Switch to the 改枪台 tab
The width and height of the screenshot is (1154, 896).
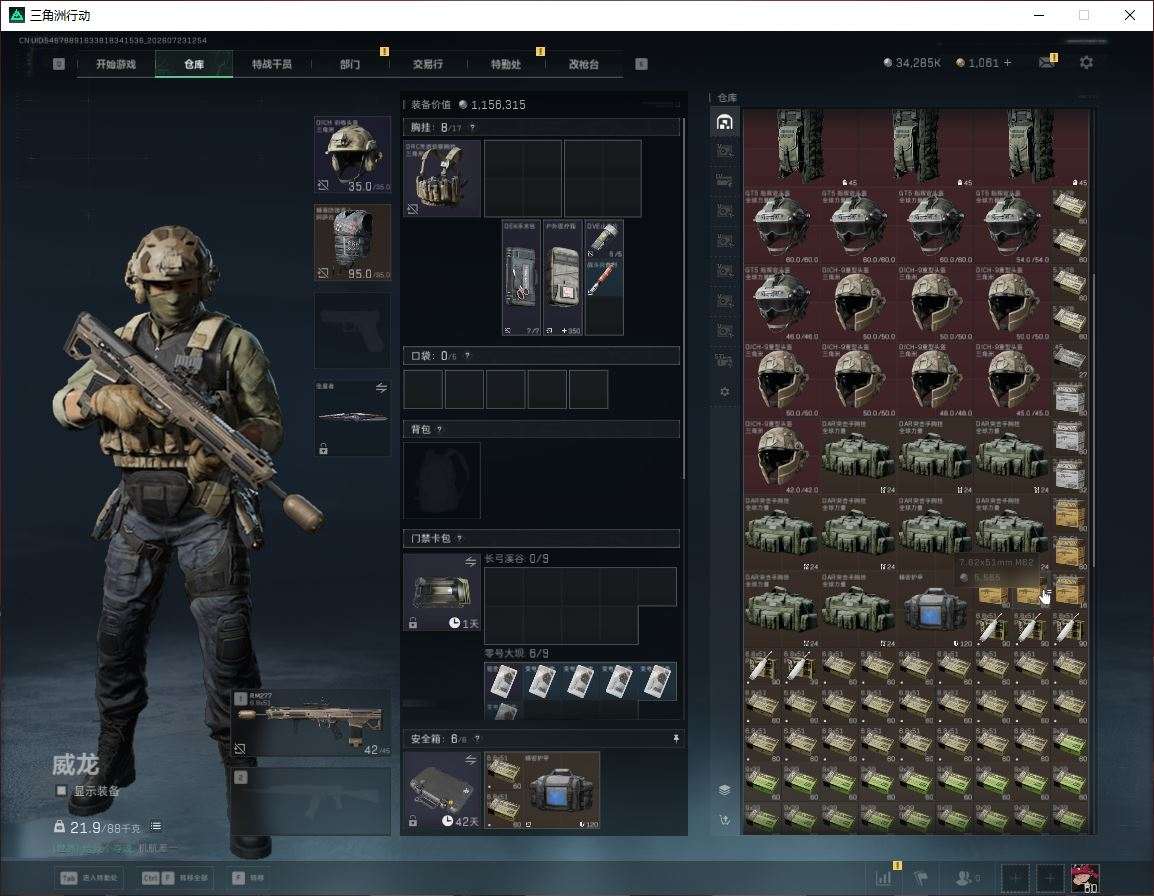[584, 64]
